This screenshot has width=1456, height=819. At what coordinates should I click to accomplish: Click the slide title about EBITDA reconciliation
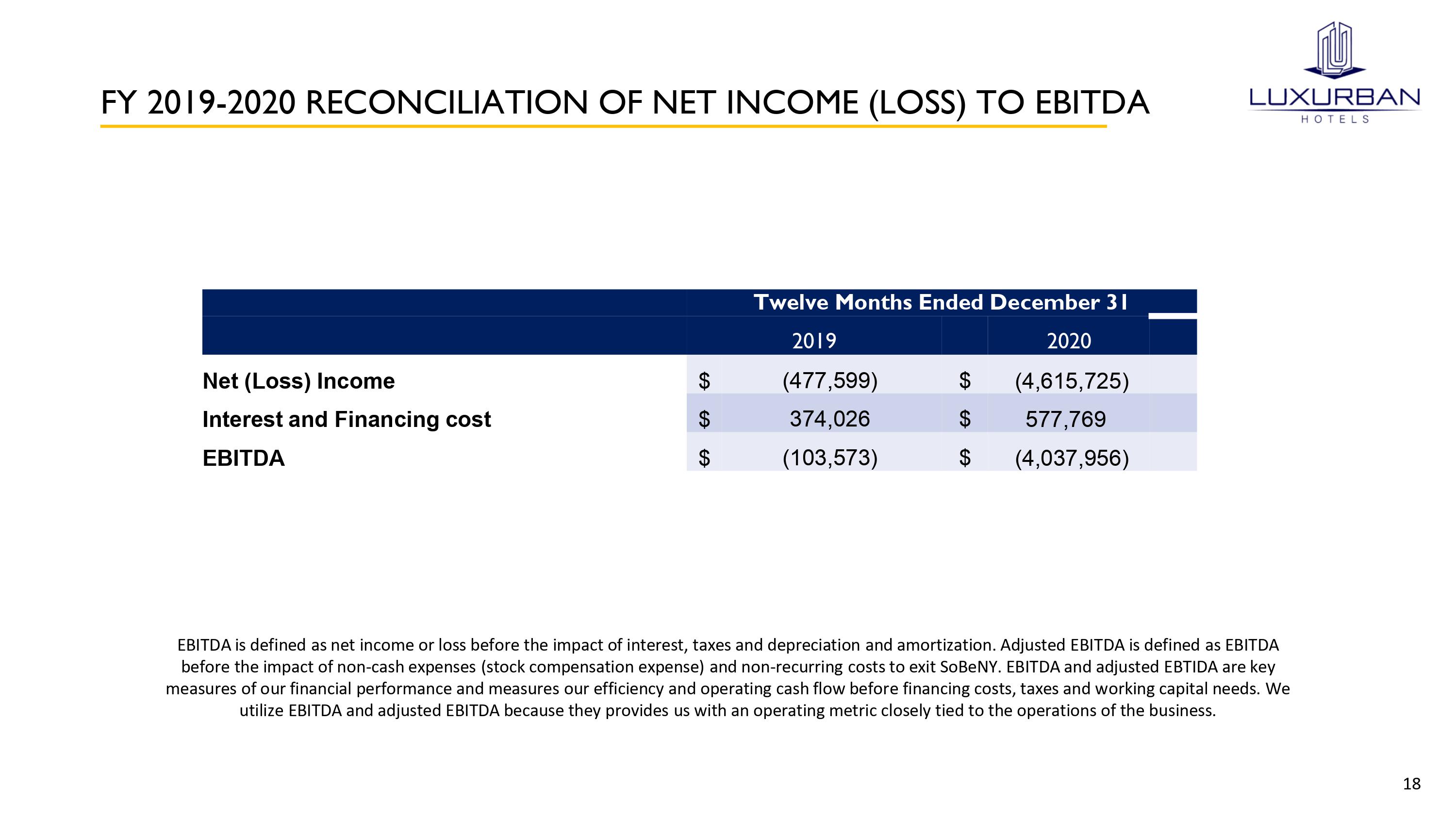[x=624, y=102]
